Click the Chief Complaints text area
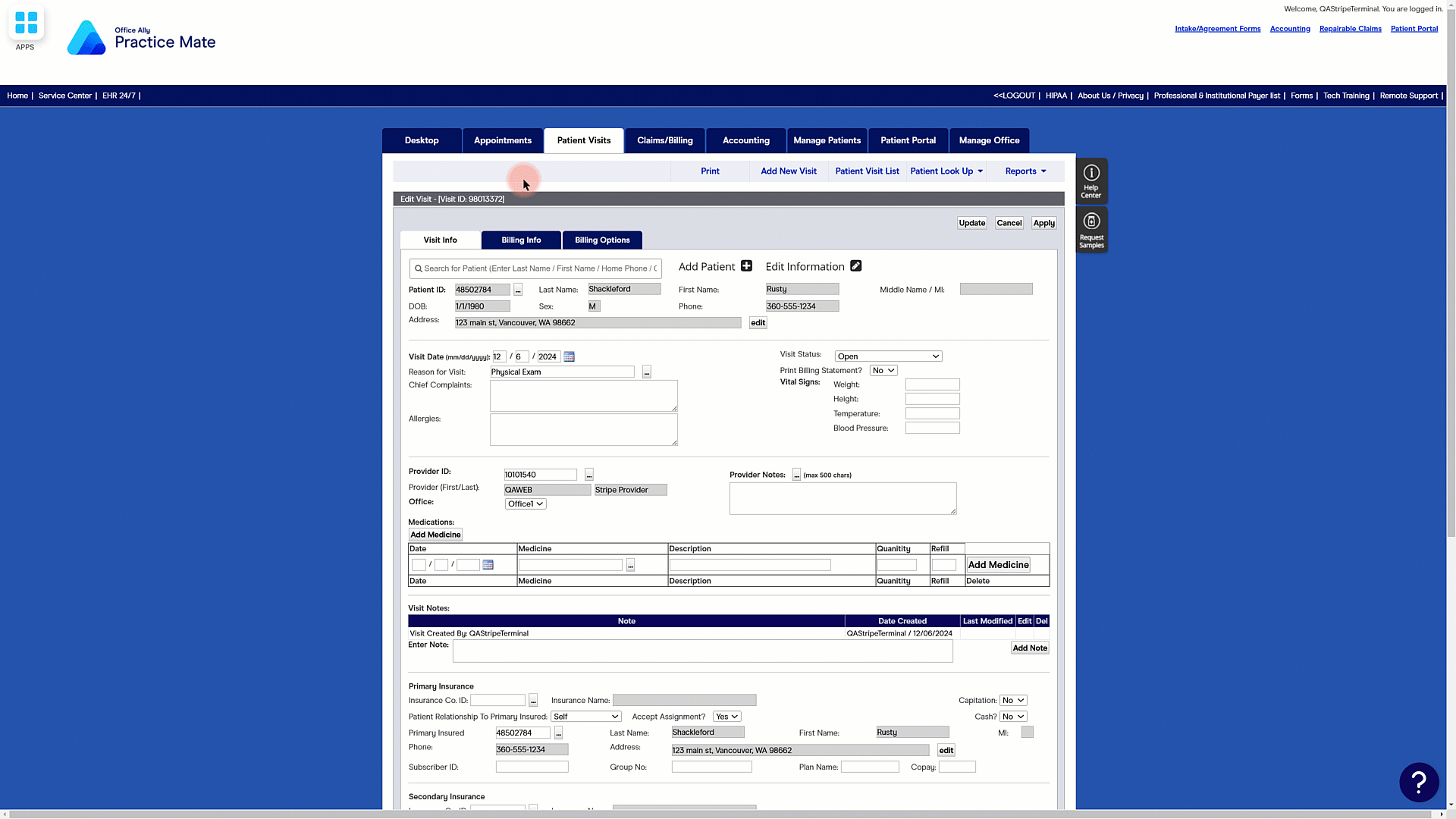1456x819 pixels. tap(583, 396)
